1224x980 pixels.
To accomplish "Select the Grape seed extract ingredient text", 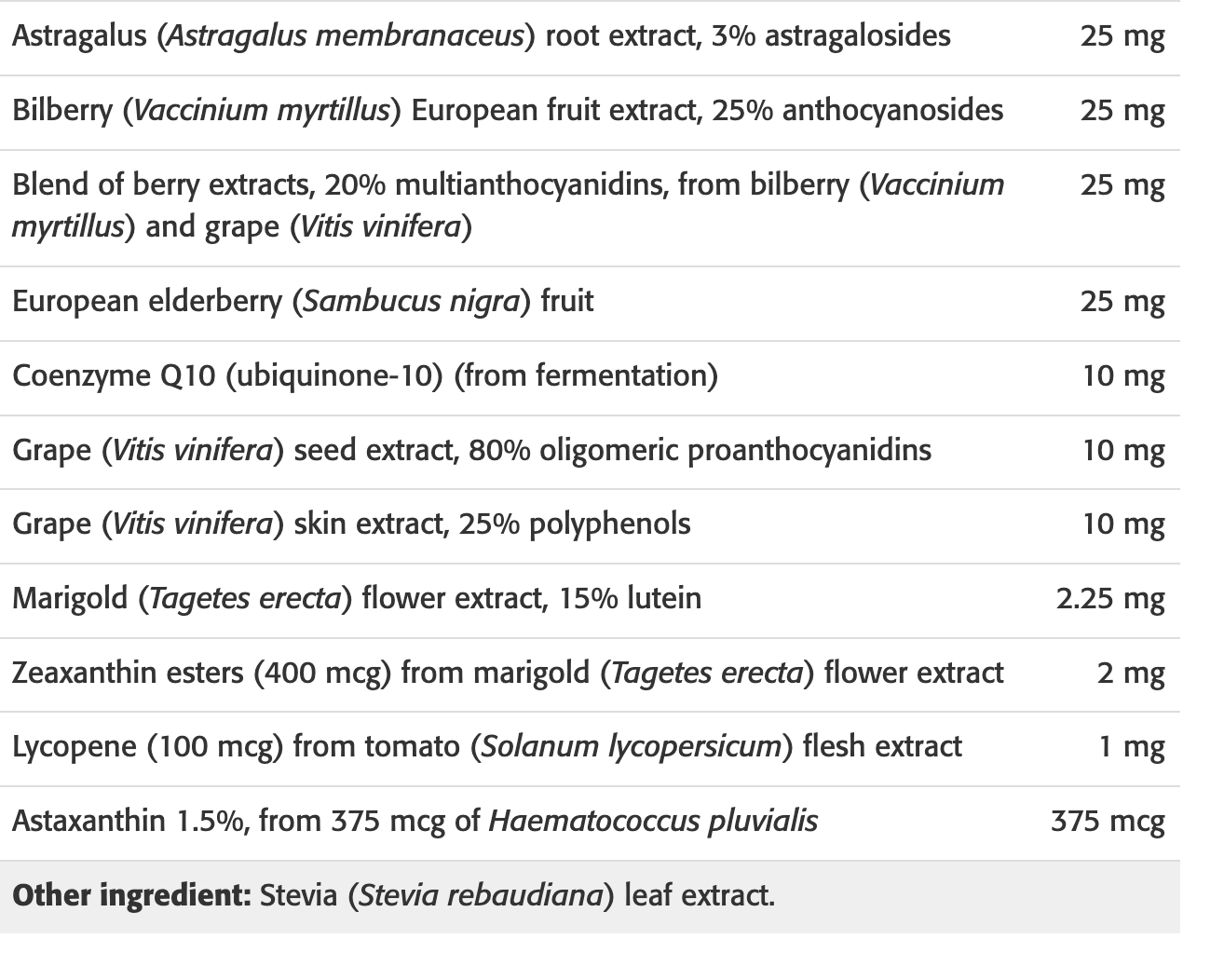I will point(471,451).
